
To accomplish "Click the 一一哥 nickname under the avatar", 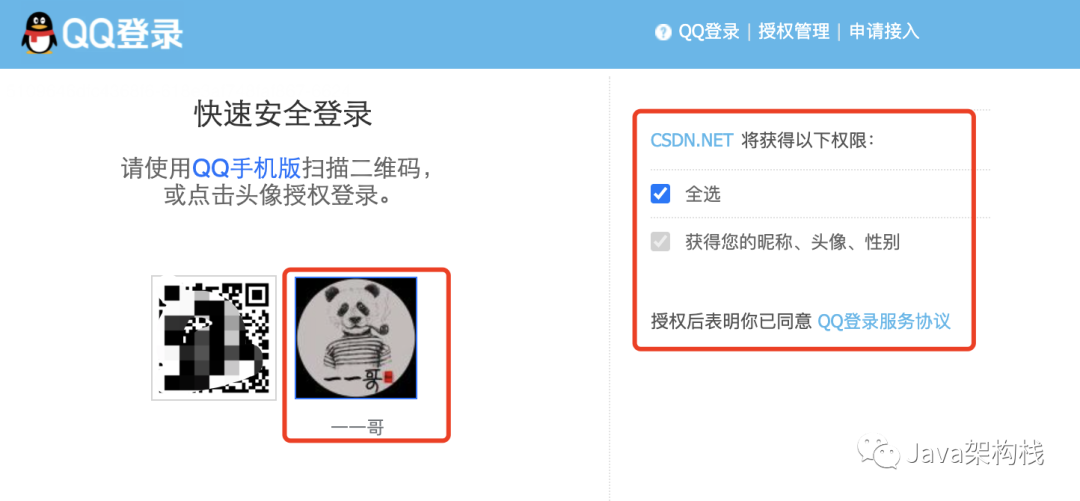I will point(356,427).
